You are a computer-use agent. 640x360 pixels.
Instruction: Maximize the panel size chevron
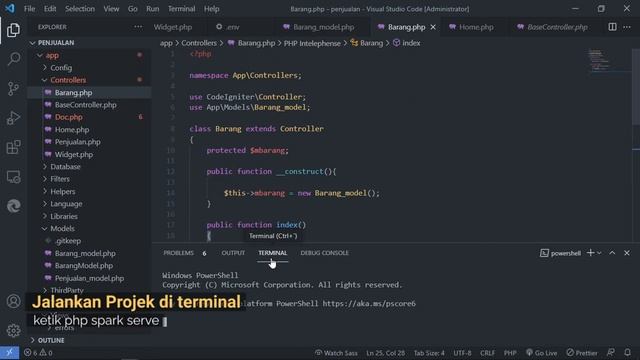(x=612, y=253)
